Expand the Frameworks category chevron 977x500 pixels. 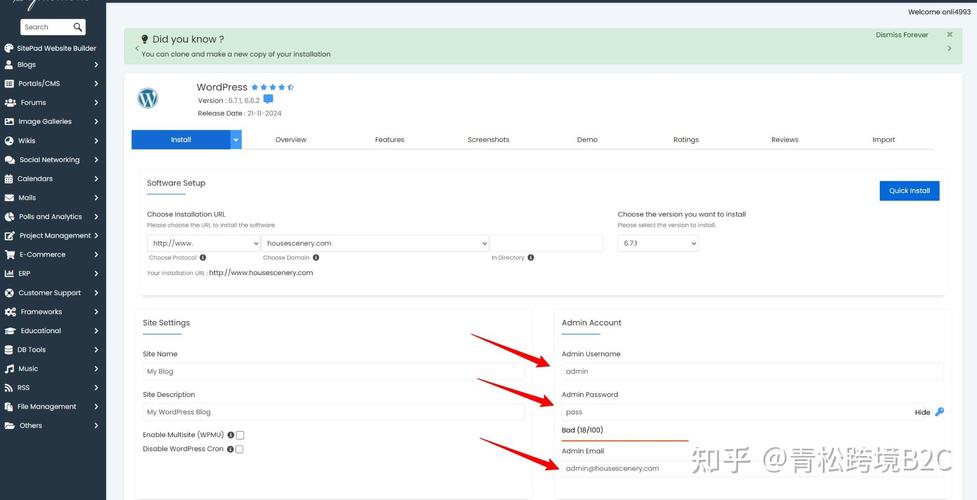[96, 312]
